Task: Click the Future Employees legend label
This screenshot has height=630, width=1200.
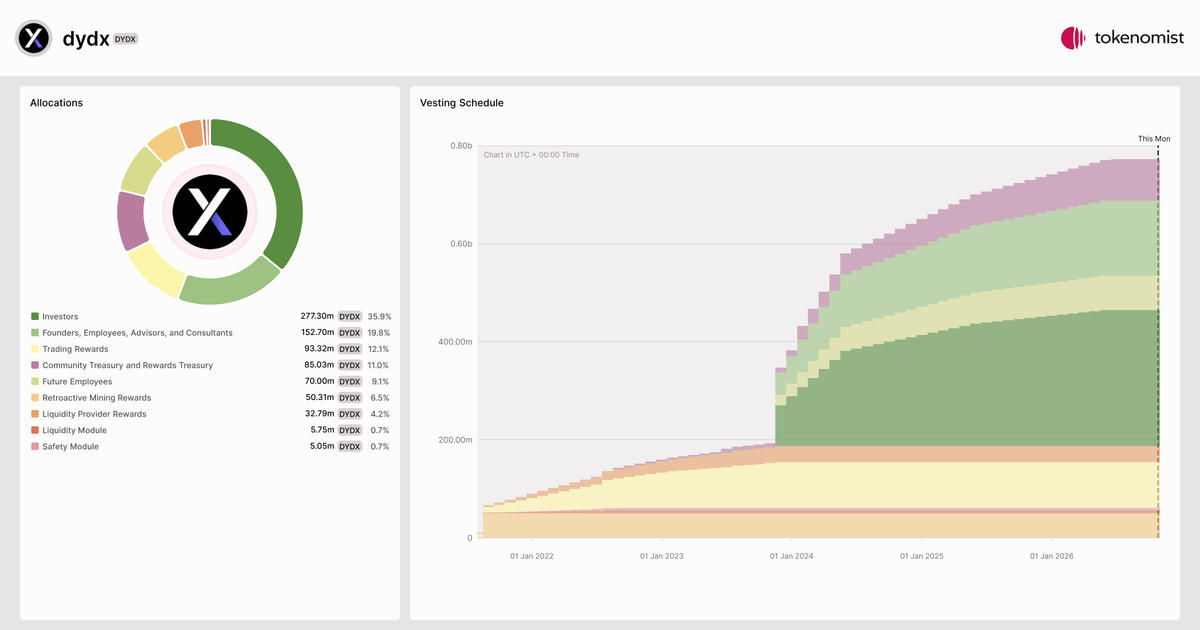Action: 77,382
